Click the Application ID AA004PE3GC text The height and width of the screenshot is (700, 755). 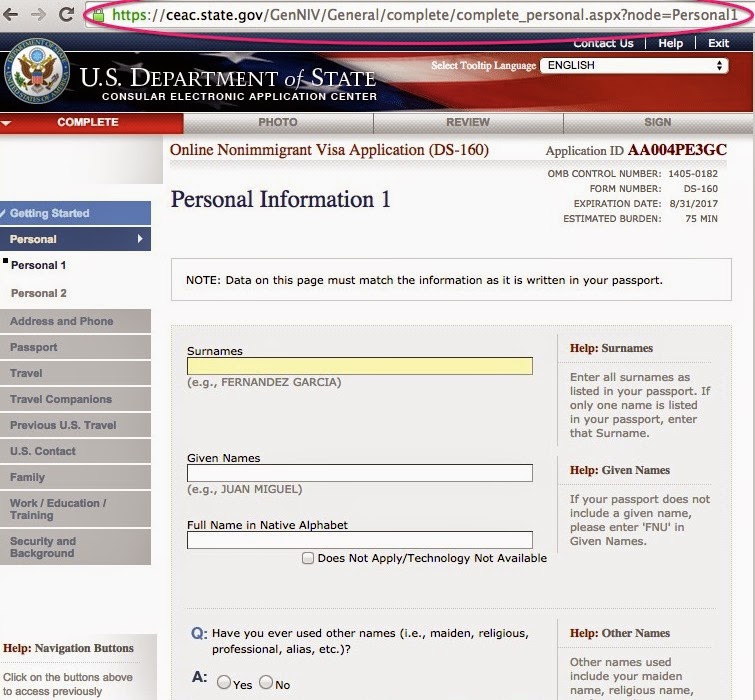(x=636, y=150)
